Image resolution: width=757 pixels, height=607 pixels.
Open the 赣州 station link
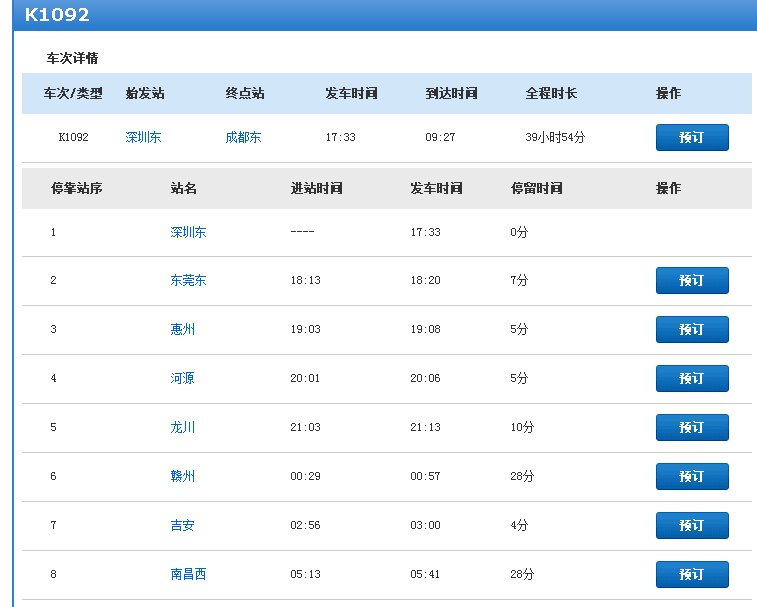pos(182,476)
